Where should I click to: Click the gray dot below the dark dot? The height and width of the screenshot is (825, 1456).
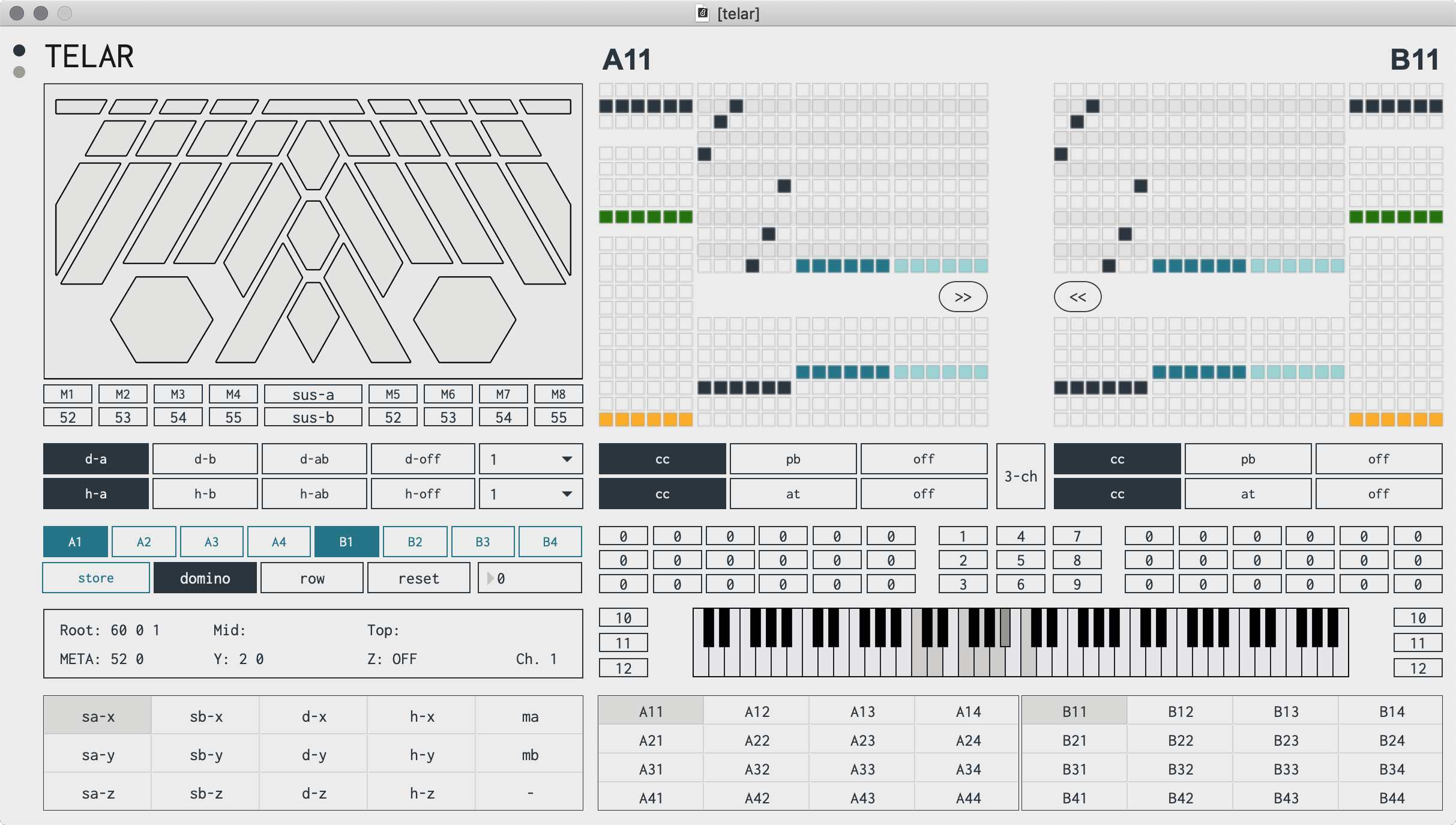pyautogui.click(x=19, y=72)
